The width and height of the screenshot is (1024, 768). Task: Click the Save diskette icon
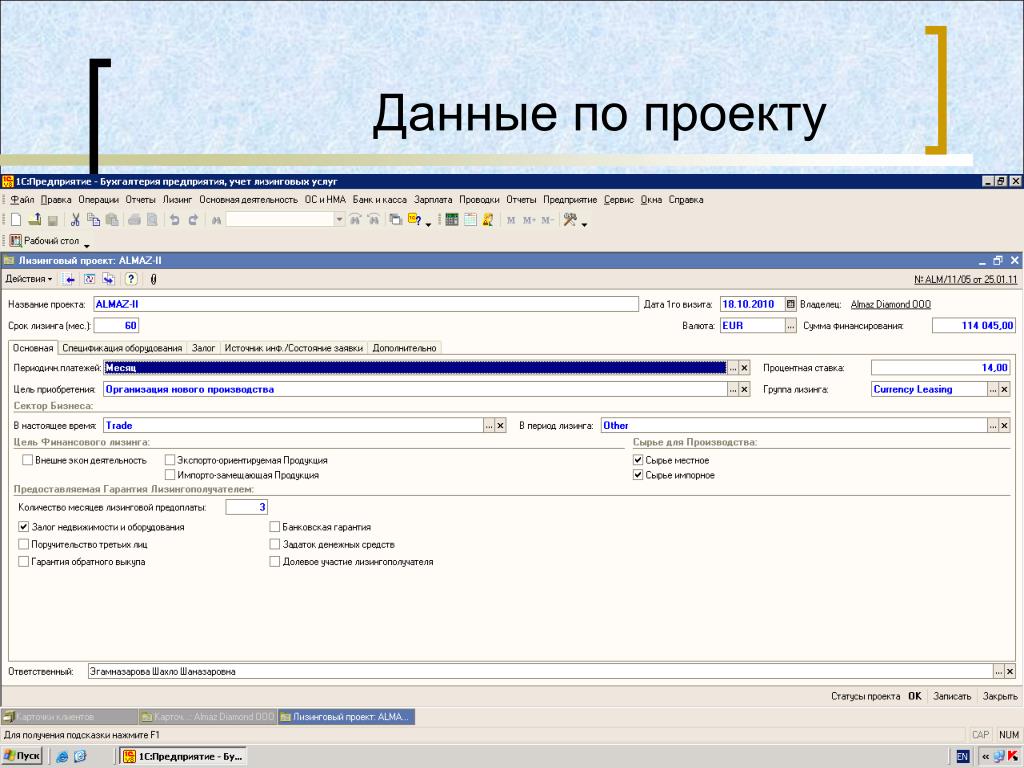click(x=53, y=220)
